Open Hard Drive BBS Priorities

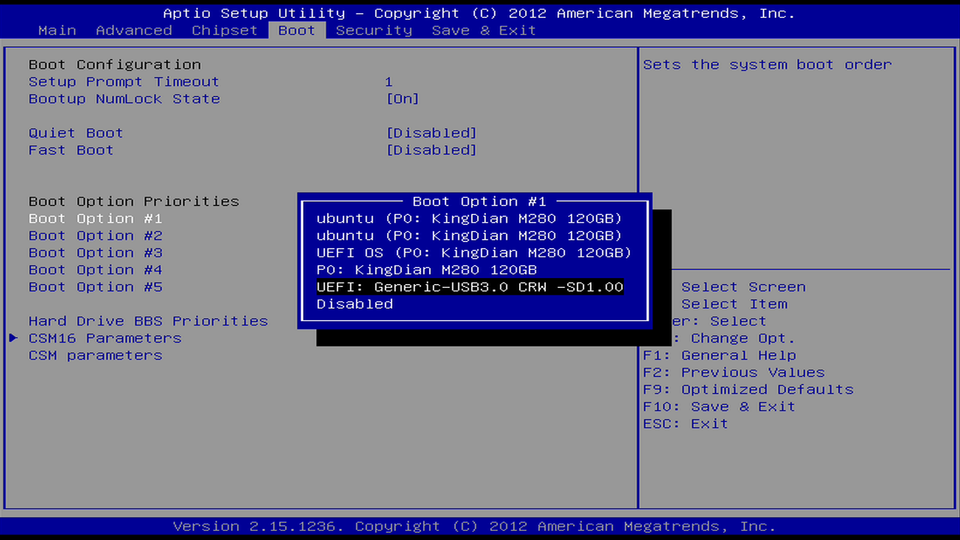point(148,321)
